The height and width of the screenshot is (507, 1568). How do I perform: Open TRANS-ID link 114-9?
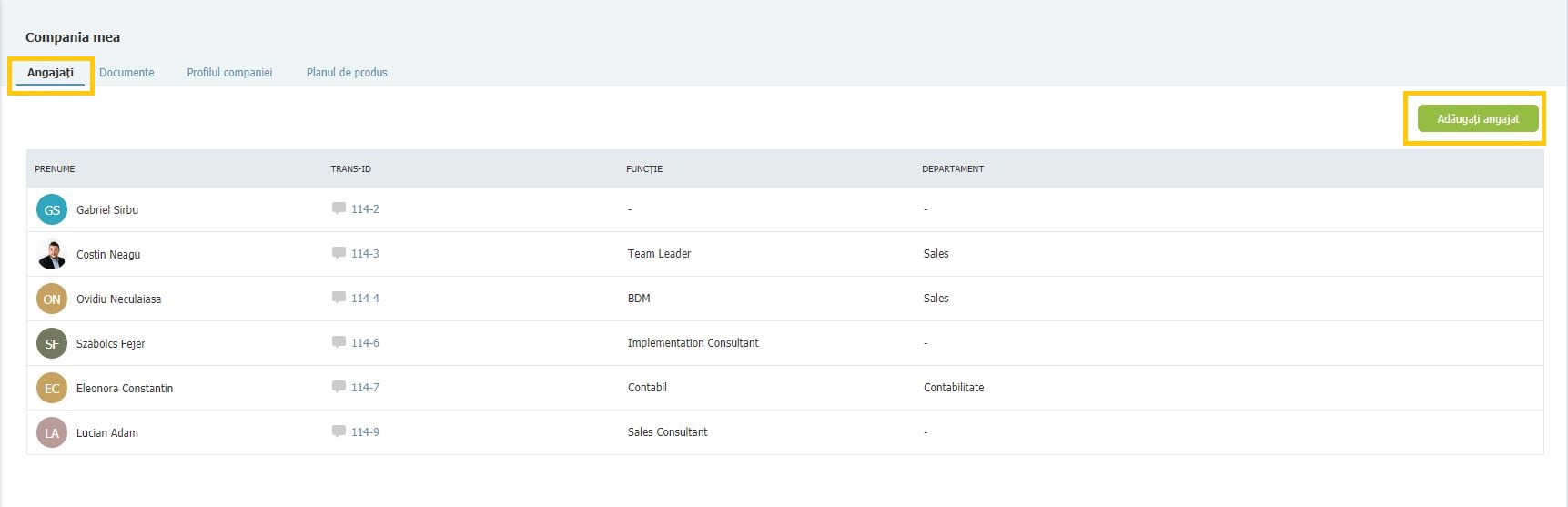(365, 432)
